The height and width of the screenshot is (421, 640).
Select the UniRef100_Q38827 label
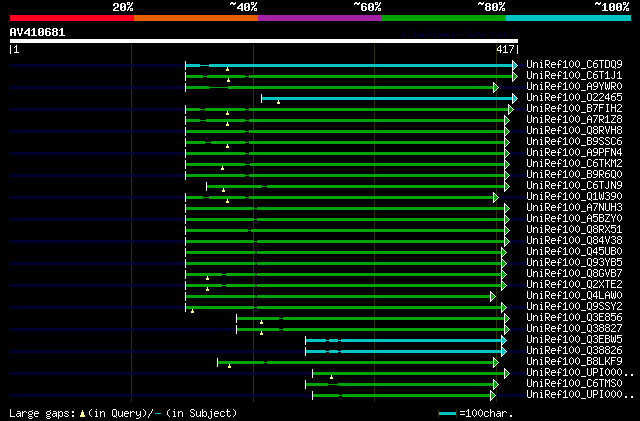pyautogui.click(x=574, y=329)
